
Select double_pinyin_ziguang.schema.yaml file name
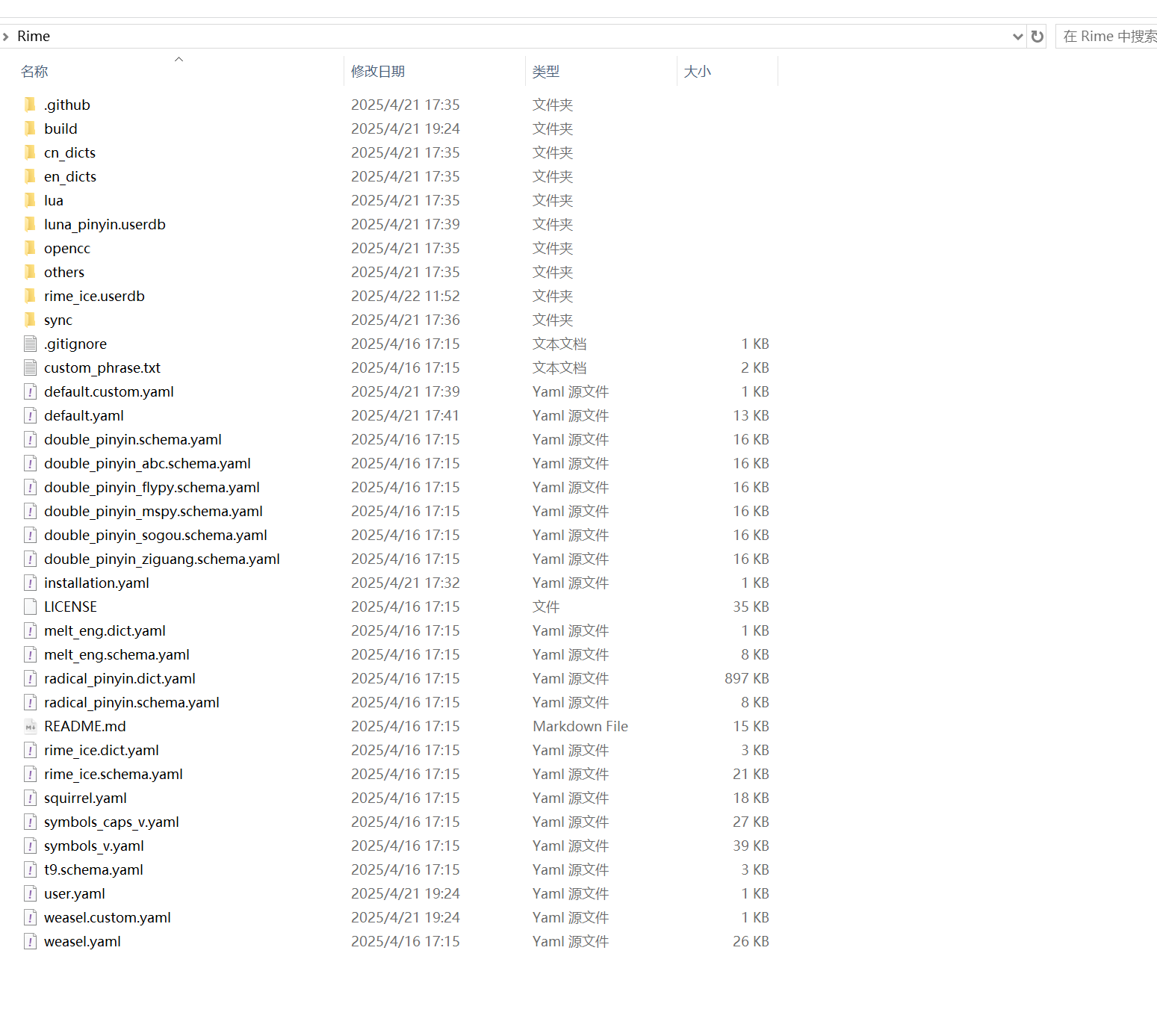pyautogui.click(x=162, y=559)
